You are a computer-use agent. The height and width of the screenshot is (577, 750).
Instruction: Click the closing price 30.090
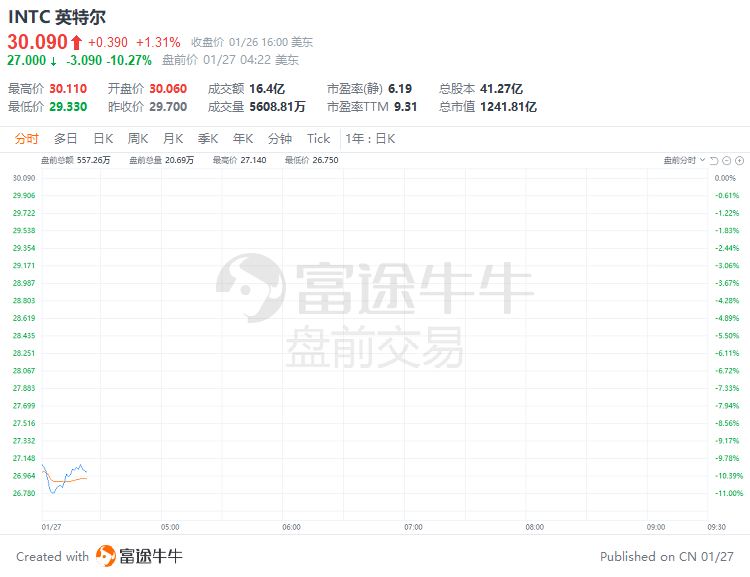(x=37, y=42)
